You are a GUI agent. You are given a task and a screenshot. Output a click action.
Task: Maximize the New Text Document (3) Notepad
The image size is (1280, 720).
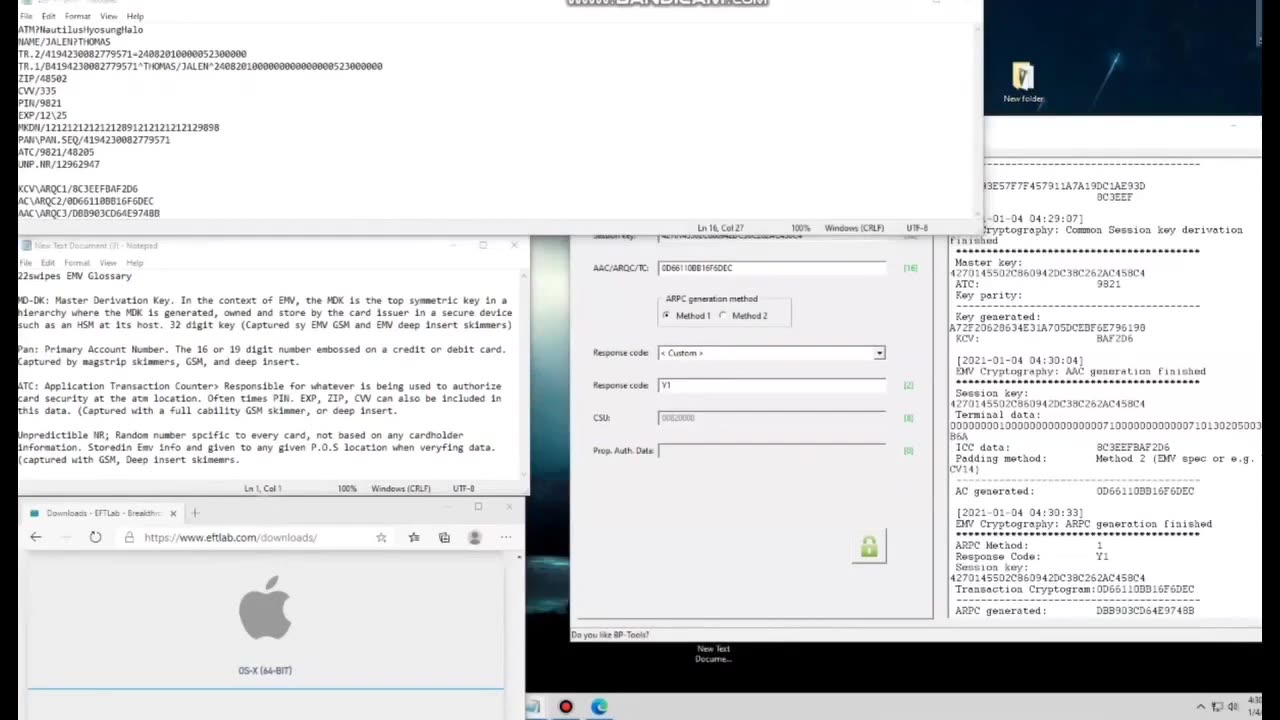pos(483,245)
